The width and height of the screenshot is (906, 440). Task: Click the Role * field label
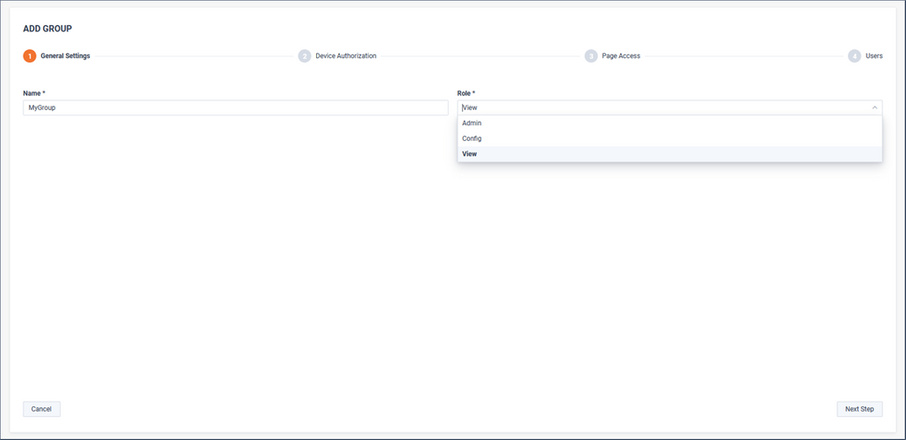pyautogui.click(x=466, y=93)
